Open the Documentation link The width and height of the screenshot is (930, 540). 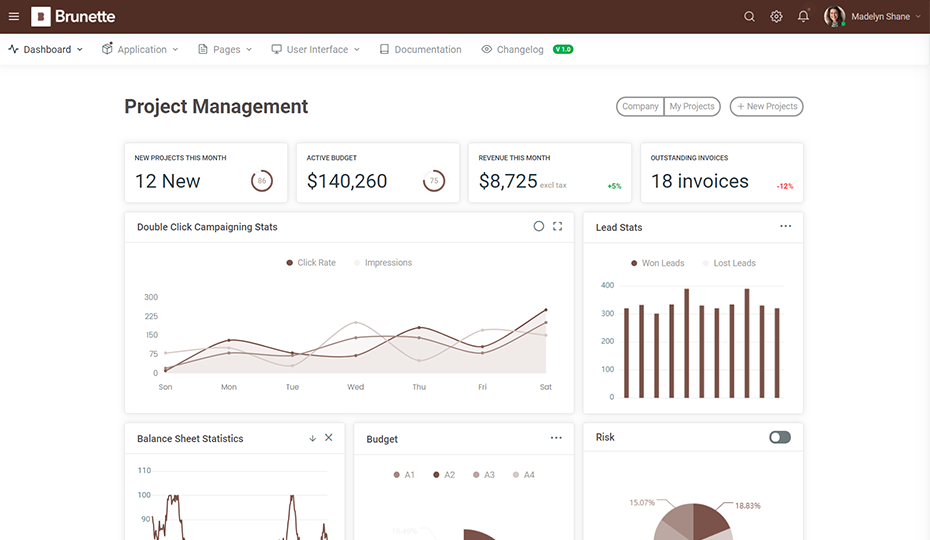click(x=421, y=49)
